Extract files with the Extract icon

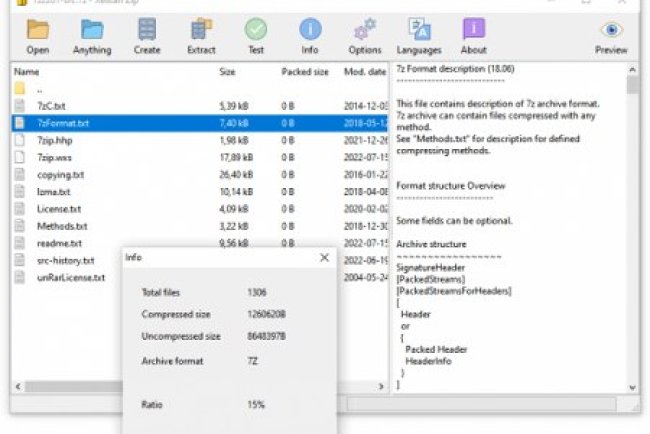[201, 30]
